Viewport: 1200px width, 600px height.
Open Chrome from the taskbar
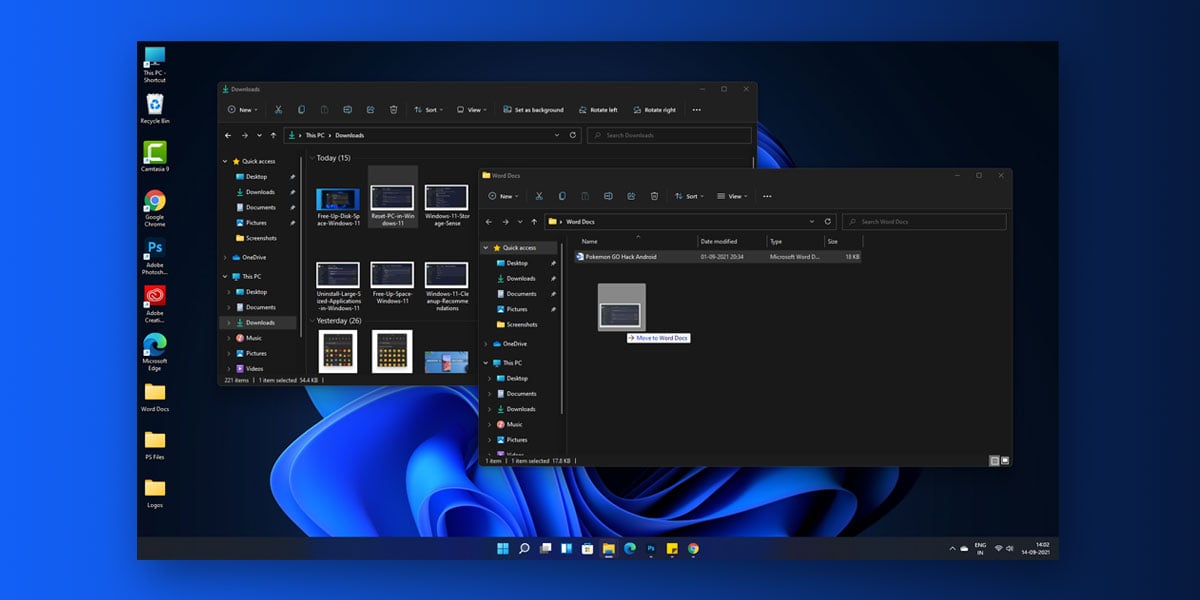click(693, 549)
